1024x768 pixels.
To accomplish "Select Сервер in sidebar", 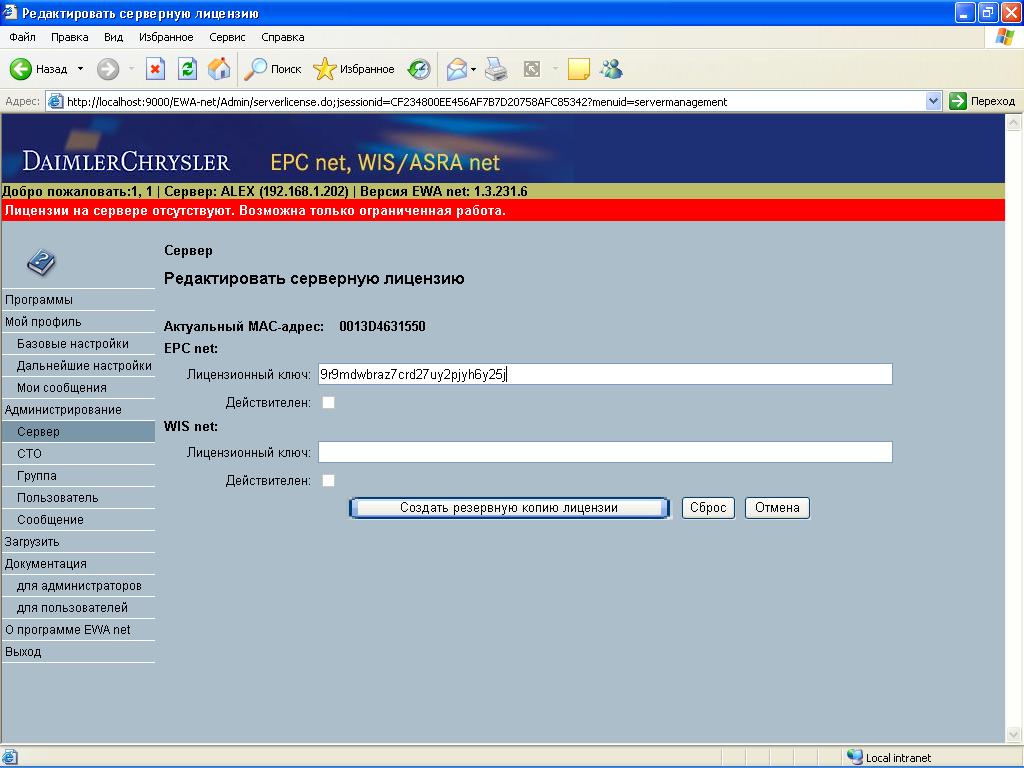I will click(x=78, y=432).
